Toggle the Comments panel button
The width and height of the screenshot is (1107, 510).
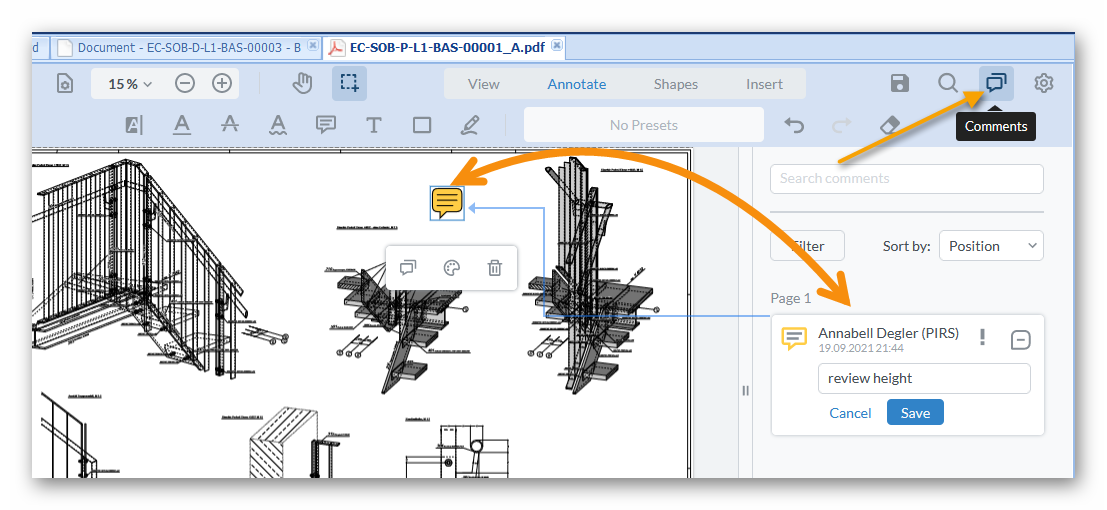[995, 84]
